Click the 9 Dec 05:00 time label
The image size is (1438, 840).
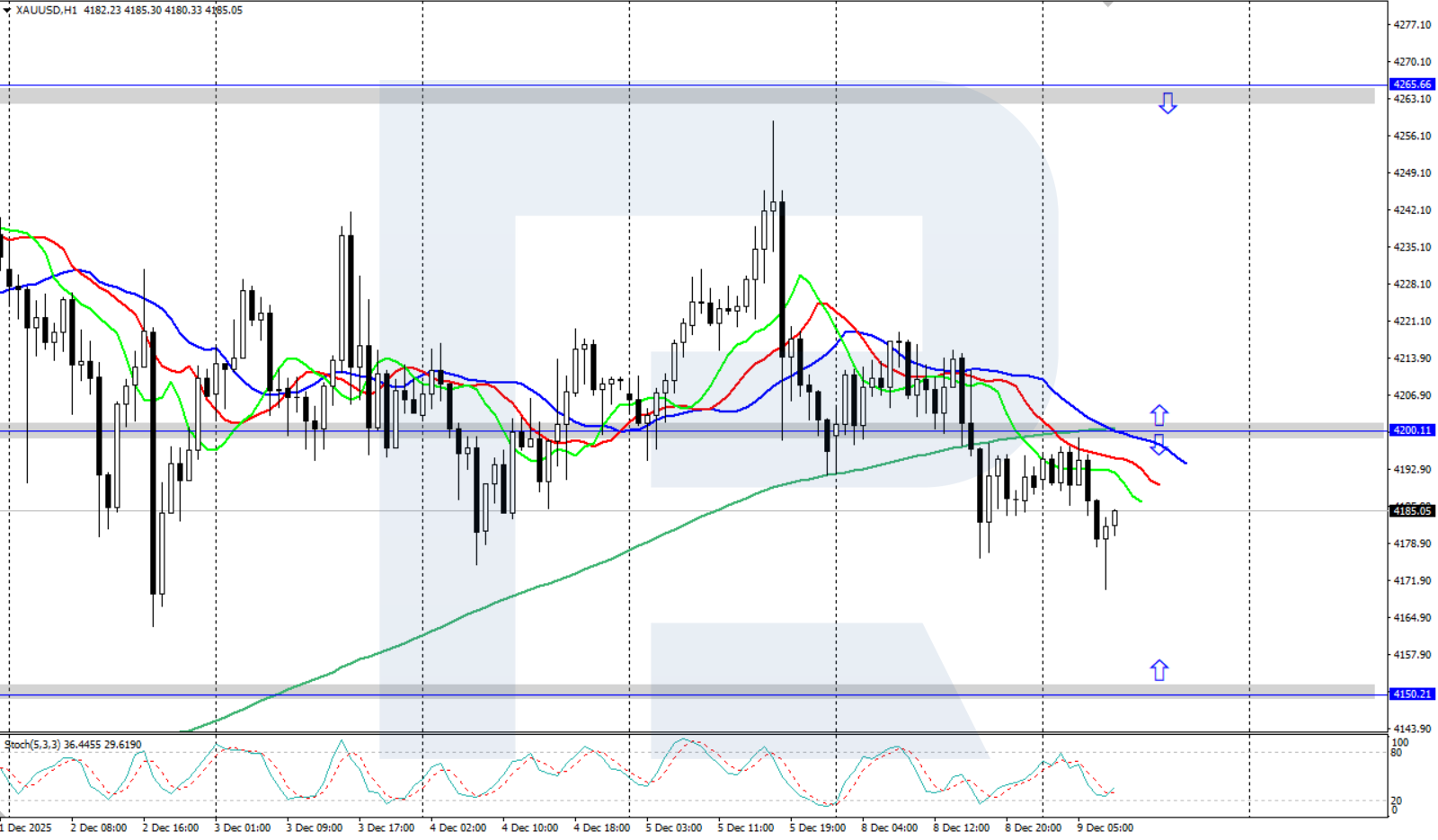click(1105, 827)
